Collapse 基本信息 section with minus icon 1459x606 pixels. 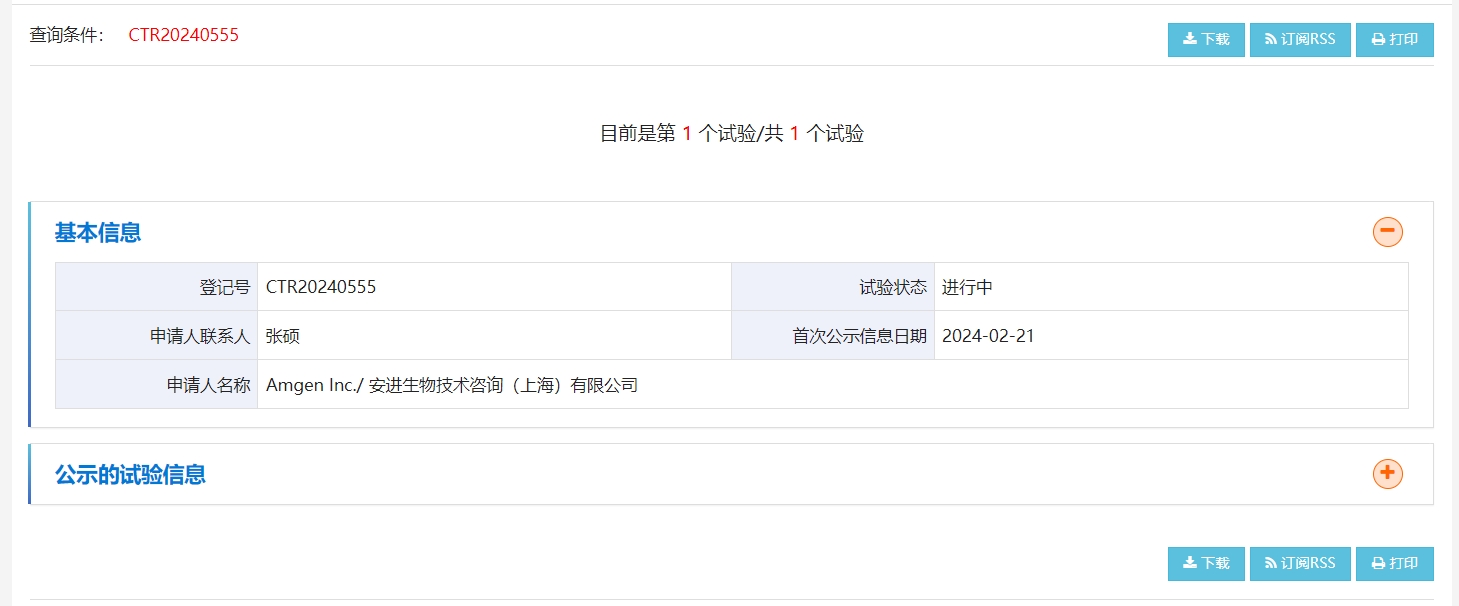point(1387,232)
